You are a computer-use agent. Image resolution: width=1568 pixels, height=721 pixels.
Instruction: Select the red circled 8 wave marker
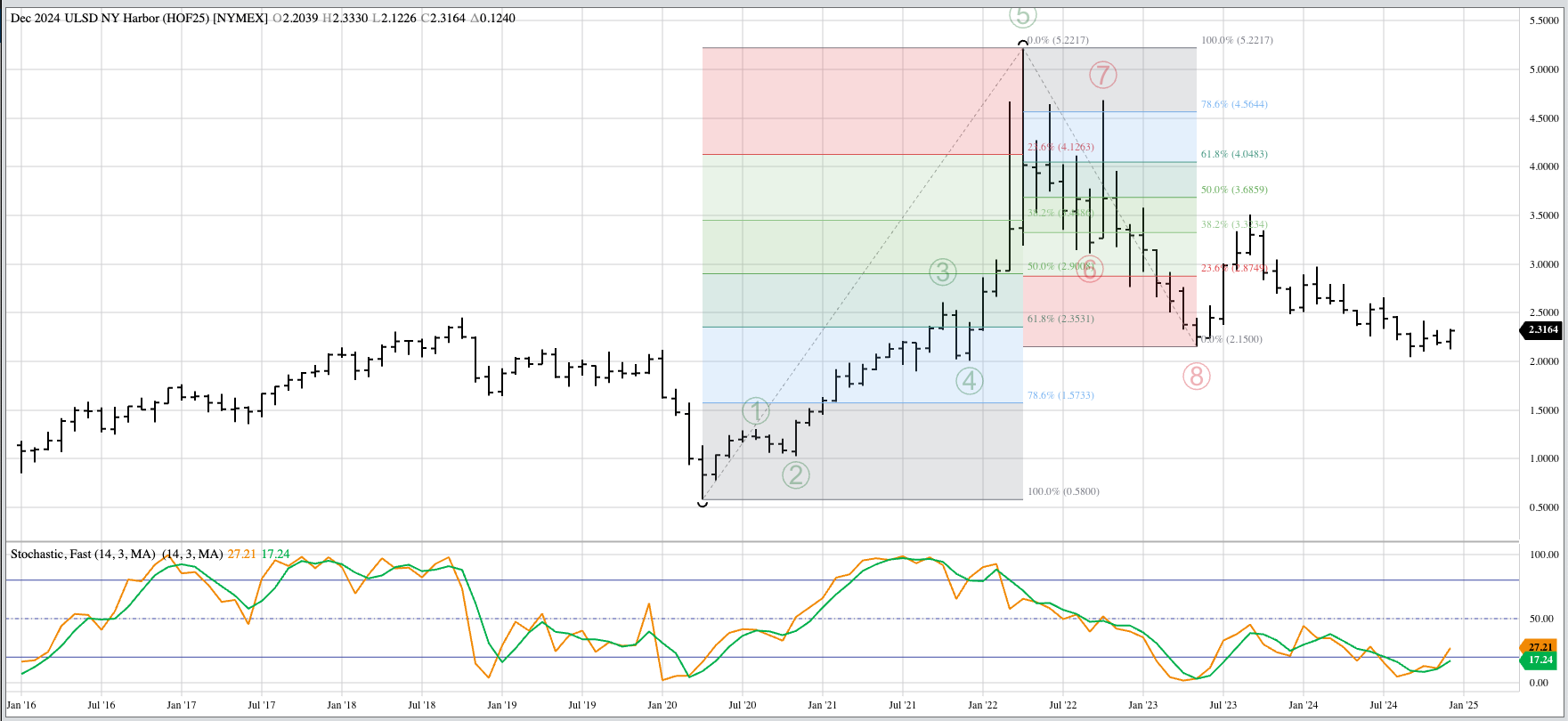click(1196, 377)
